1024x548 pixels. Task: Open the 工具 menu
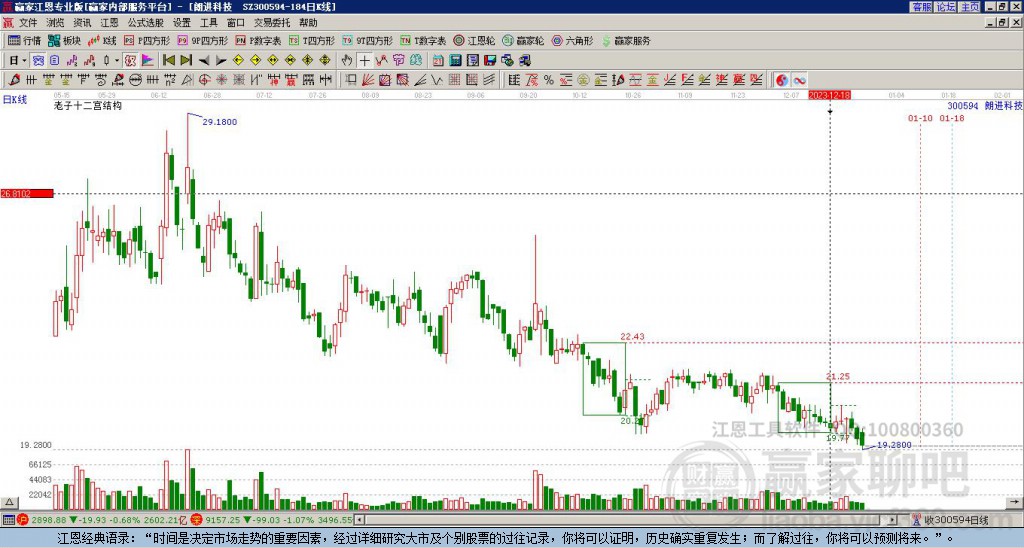[209, 23]
